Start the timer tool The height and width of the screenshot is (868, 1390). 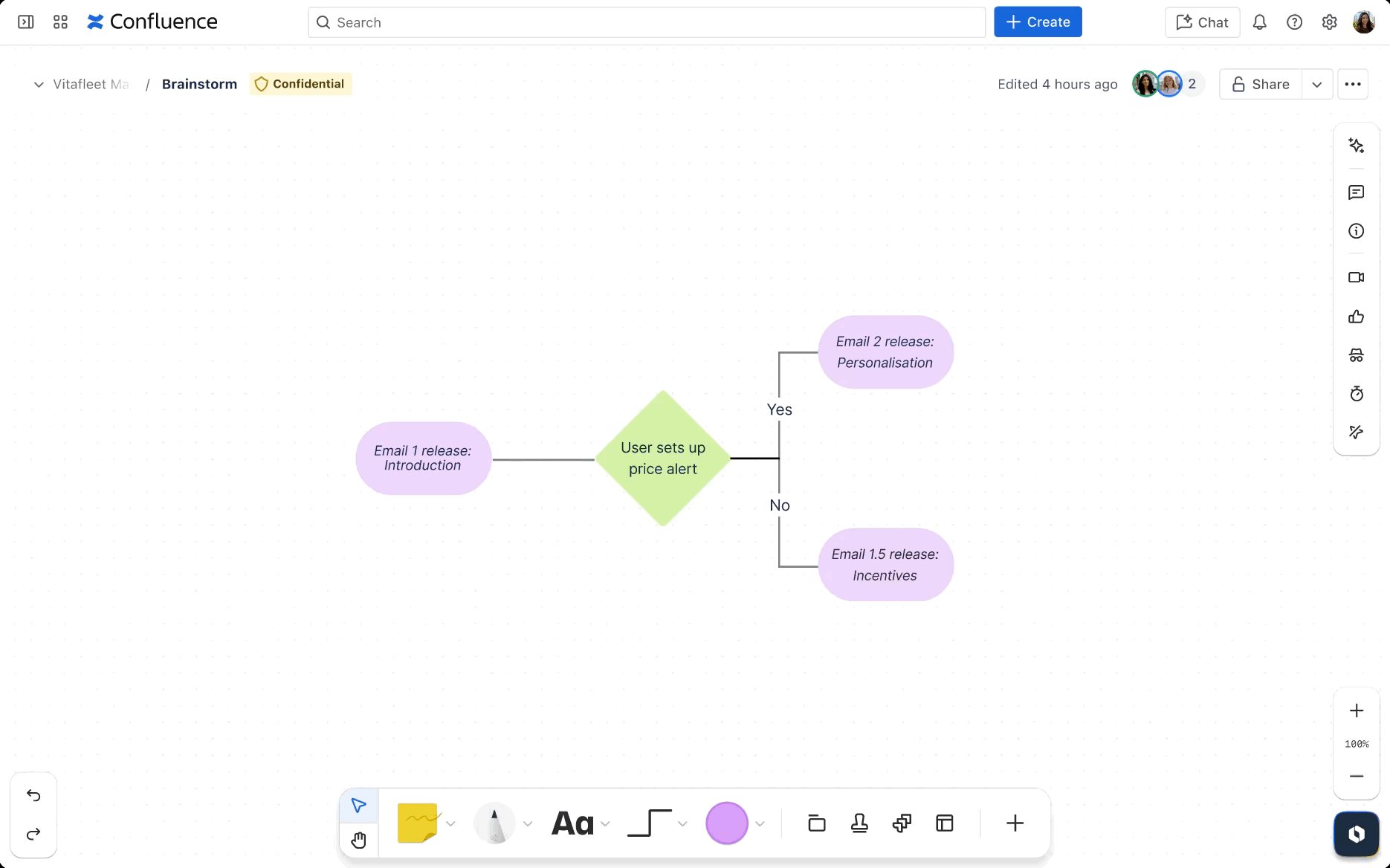[1357, 394]
